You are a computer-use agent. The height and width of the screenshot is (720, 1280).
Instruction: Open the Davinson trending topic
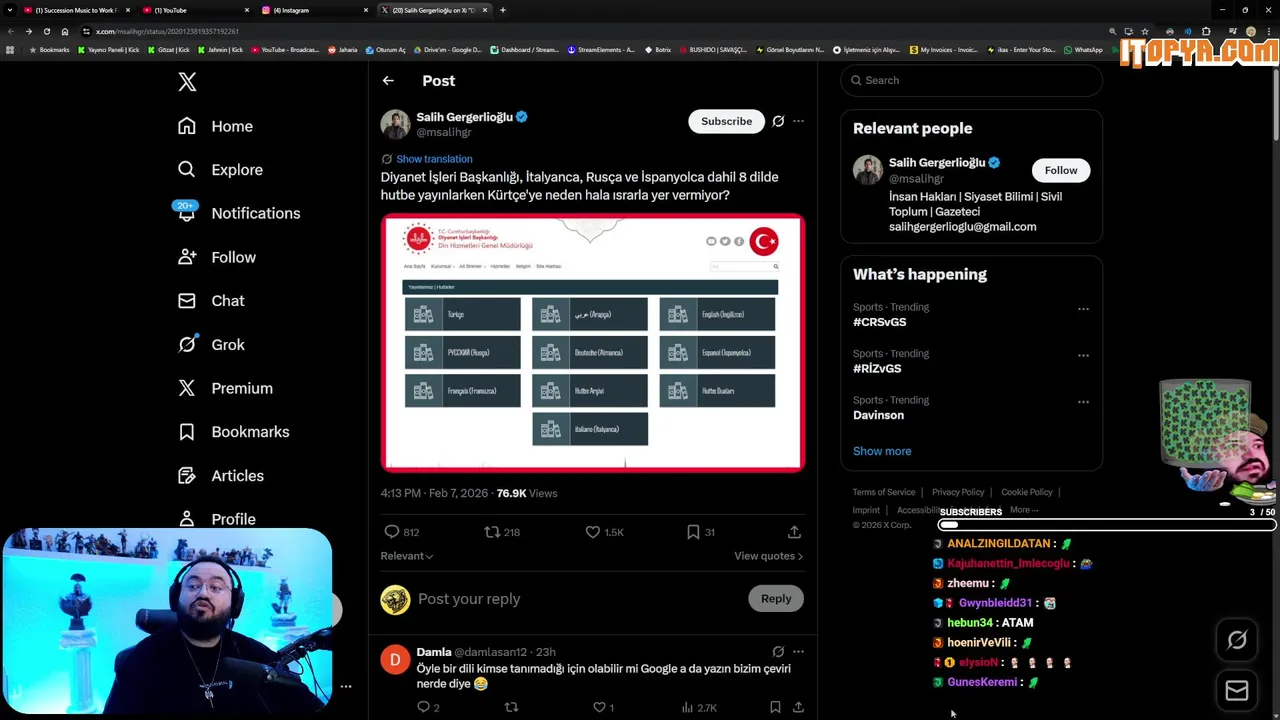[878, 415]
